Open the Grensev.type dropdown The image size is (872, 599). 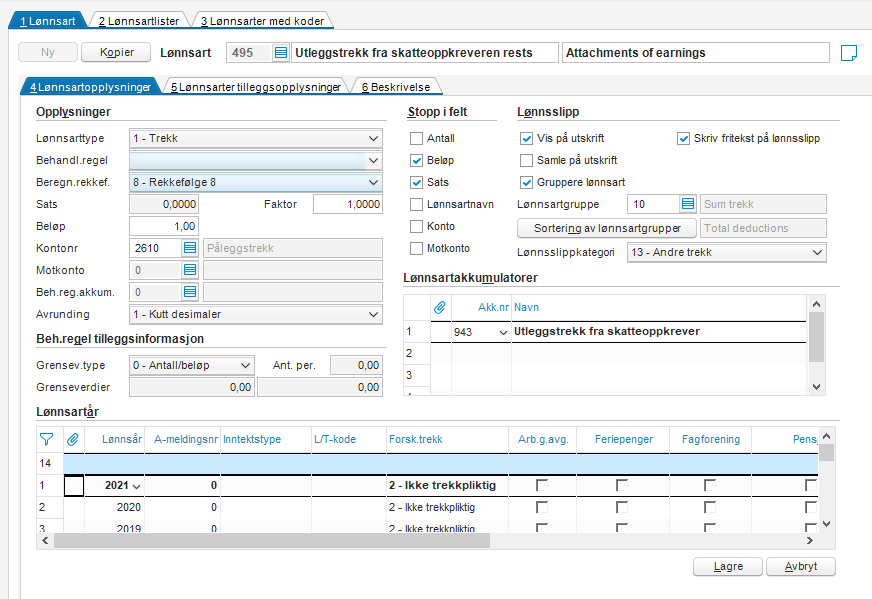click(245, 365)
